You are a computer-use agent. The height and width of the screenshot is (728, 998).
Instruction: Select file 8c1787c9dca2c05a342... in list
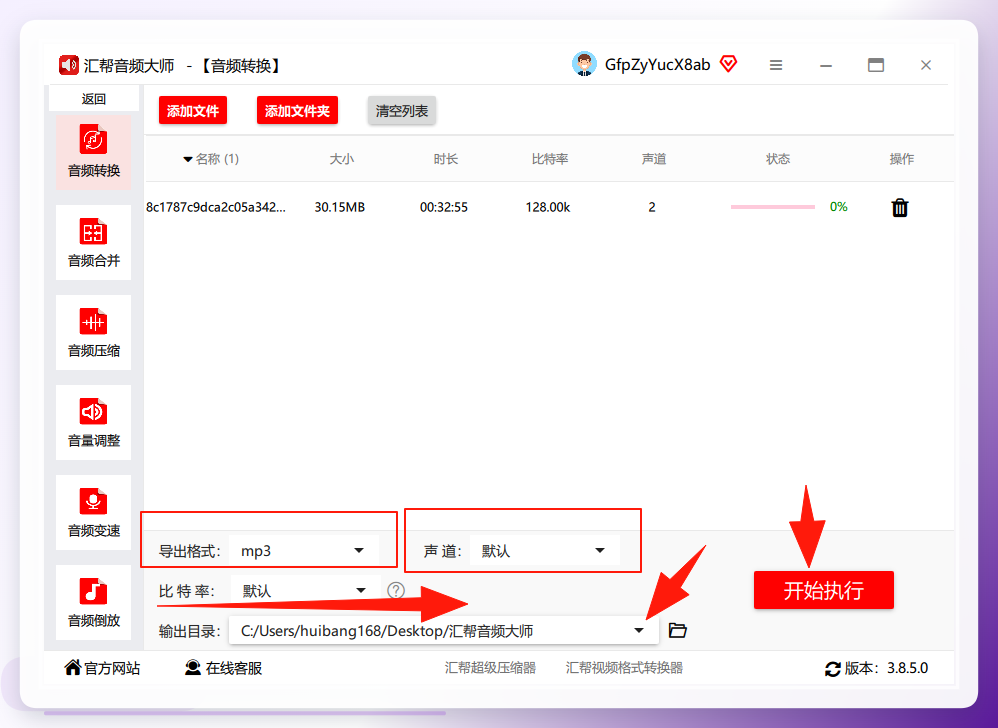216,207
